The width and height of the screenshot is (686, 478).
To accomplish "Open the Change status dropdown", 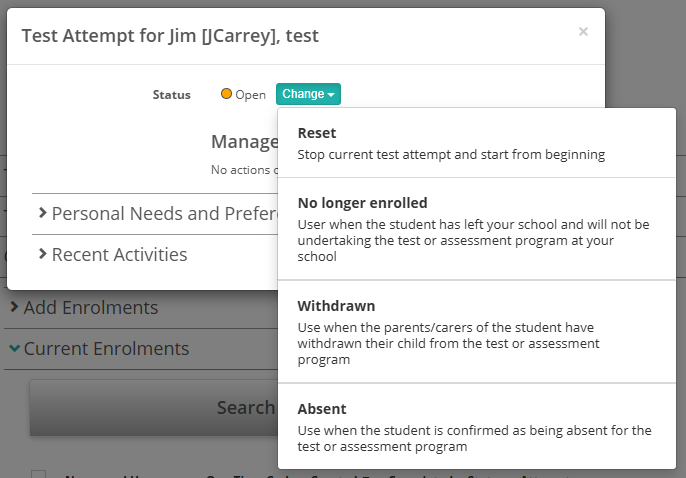I will click(x=308, y=94).
